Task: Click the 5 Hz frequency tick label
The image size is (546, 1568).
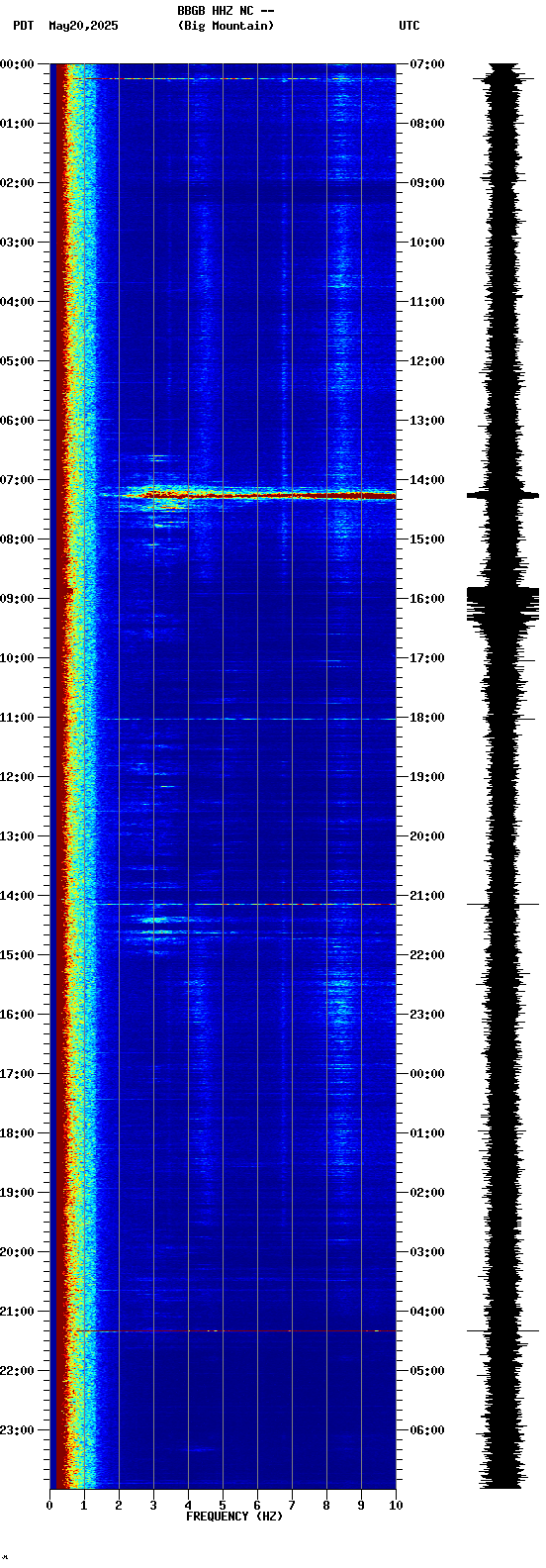Action: point(223,1506)
